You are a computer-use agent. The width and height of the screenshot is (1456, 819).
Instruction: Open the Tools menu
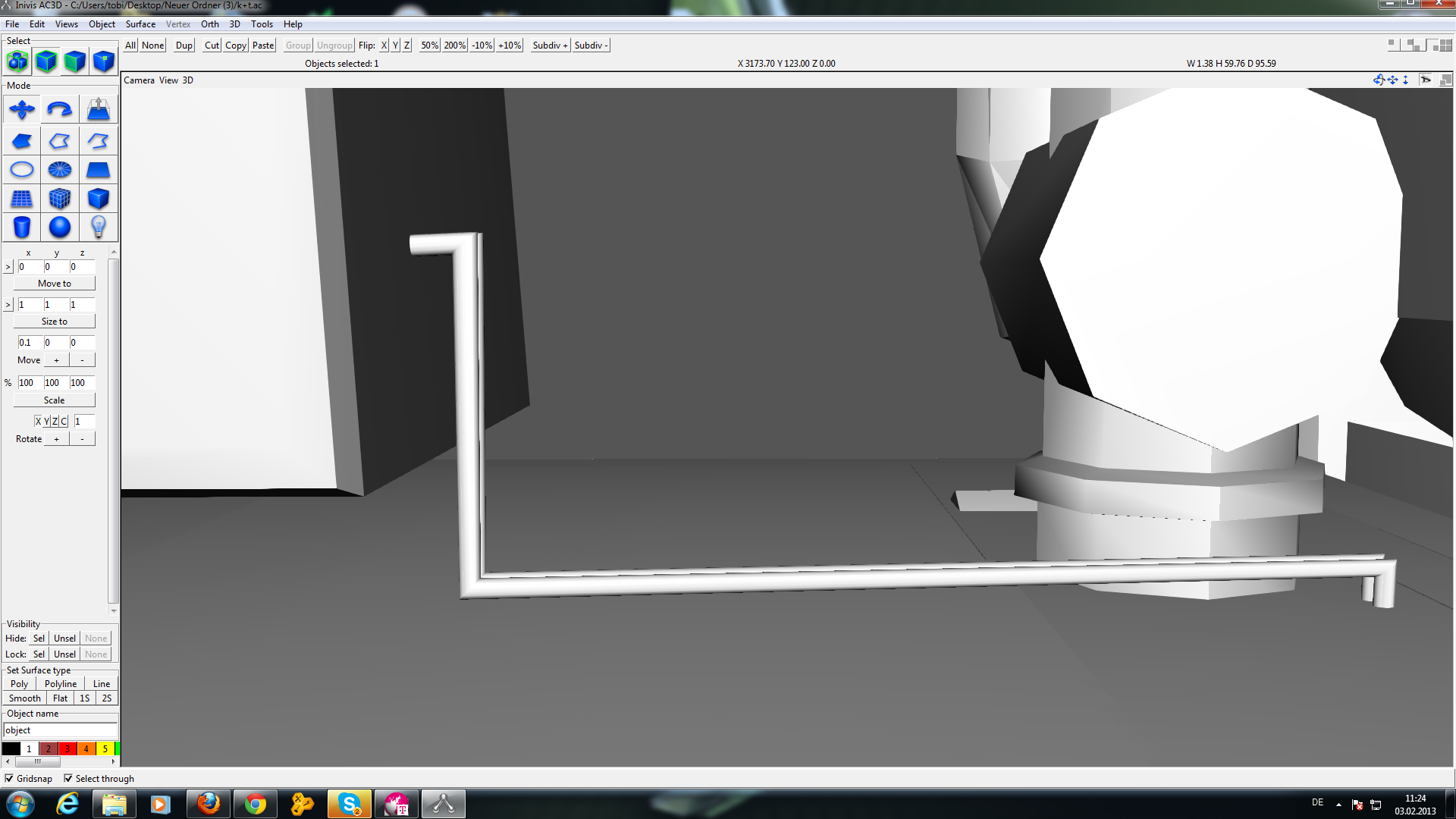pos(262,24)
